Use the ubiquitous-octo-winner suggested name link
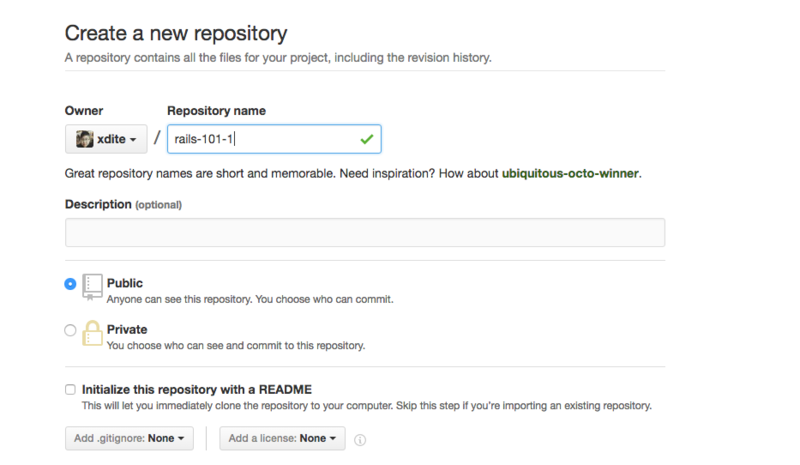800x465 pixels. click(x=570, y=174)
